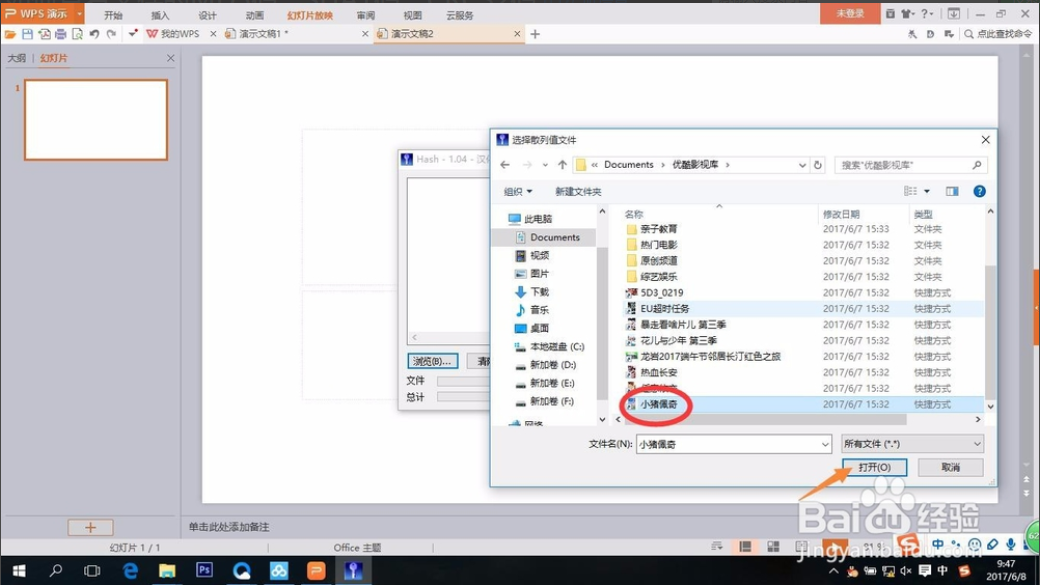Add a new slide with the plus button
The height and width of the screenshot is (585, 1040).
point(90,527)
